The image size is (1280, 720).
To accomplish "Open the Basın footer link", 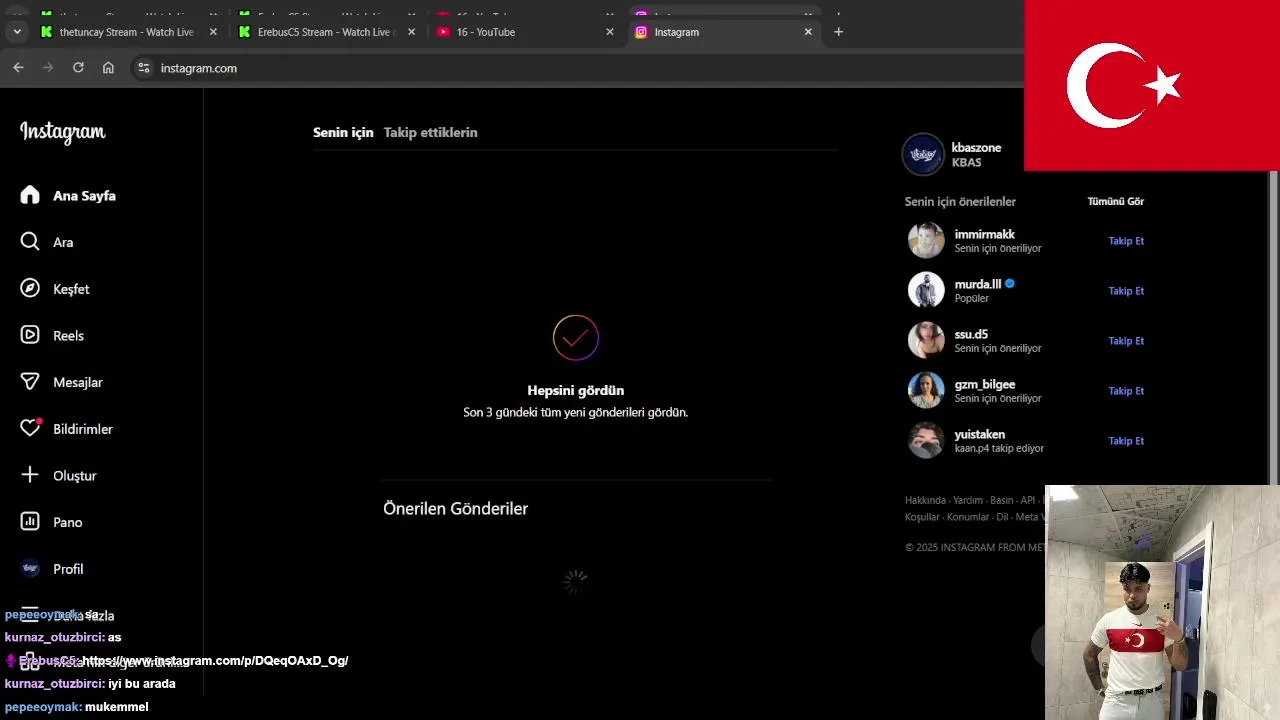I will (x=1002, y=500).
